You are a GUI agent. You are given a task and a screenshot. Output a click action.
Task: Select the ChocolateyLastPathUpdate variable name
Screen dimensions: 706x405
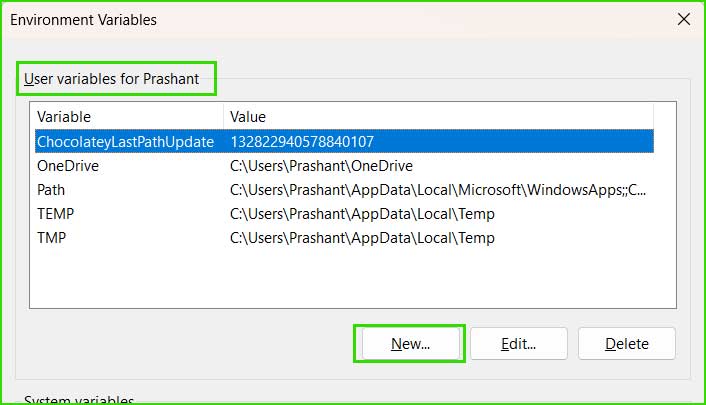[x=125, y=142]
